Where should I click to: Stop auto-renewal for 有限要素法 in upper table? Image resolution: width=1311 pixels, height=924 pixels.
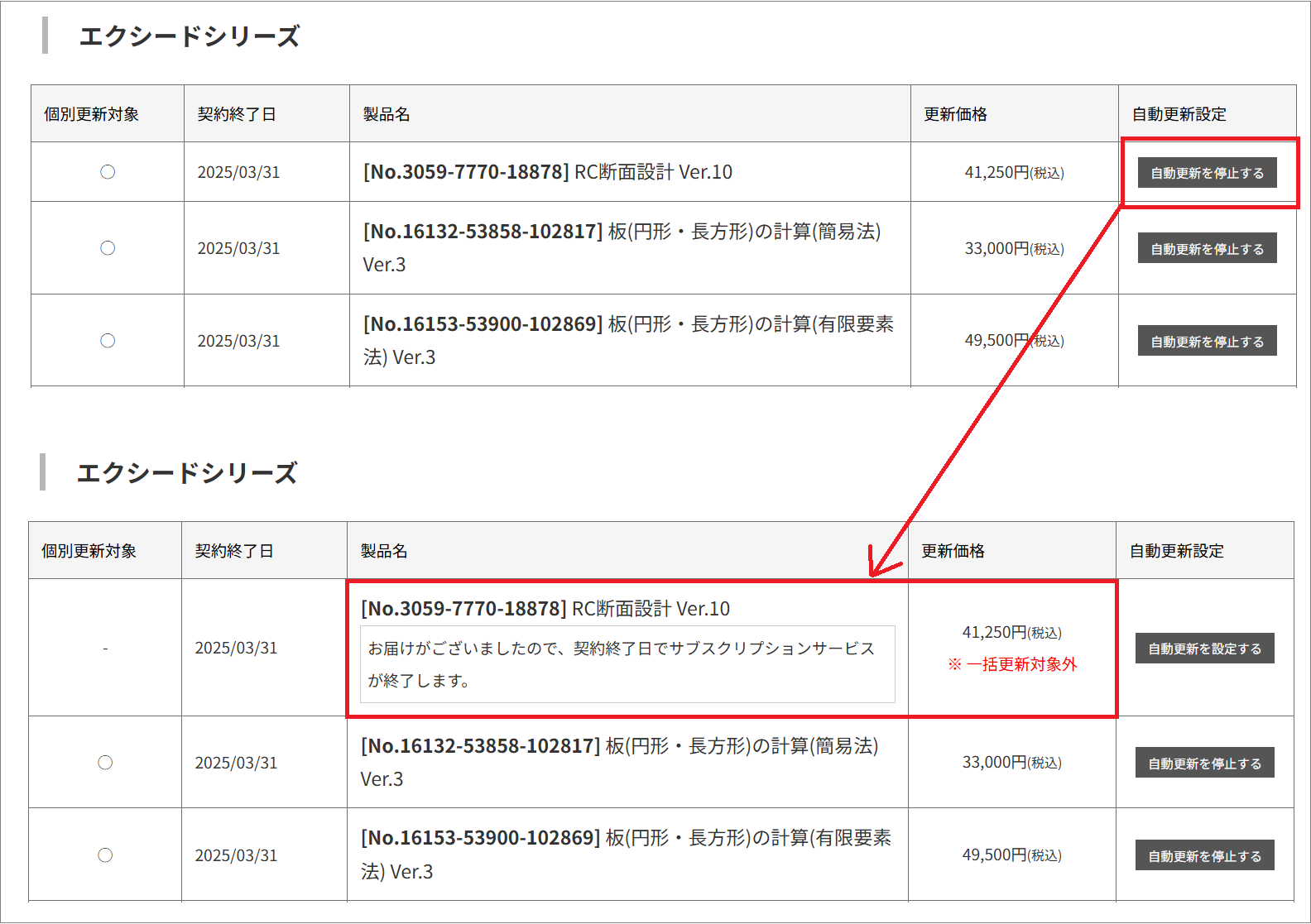(x=1207, y=341)
